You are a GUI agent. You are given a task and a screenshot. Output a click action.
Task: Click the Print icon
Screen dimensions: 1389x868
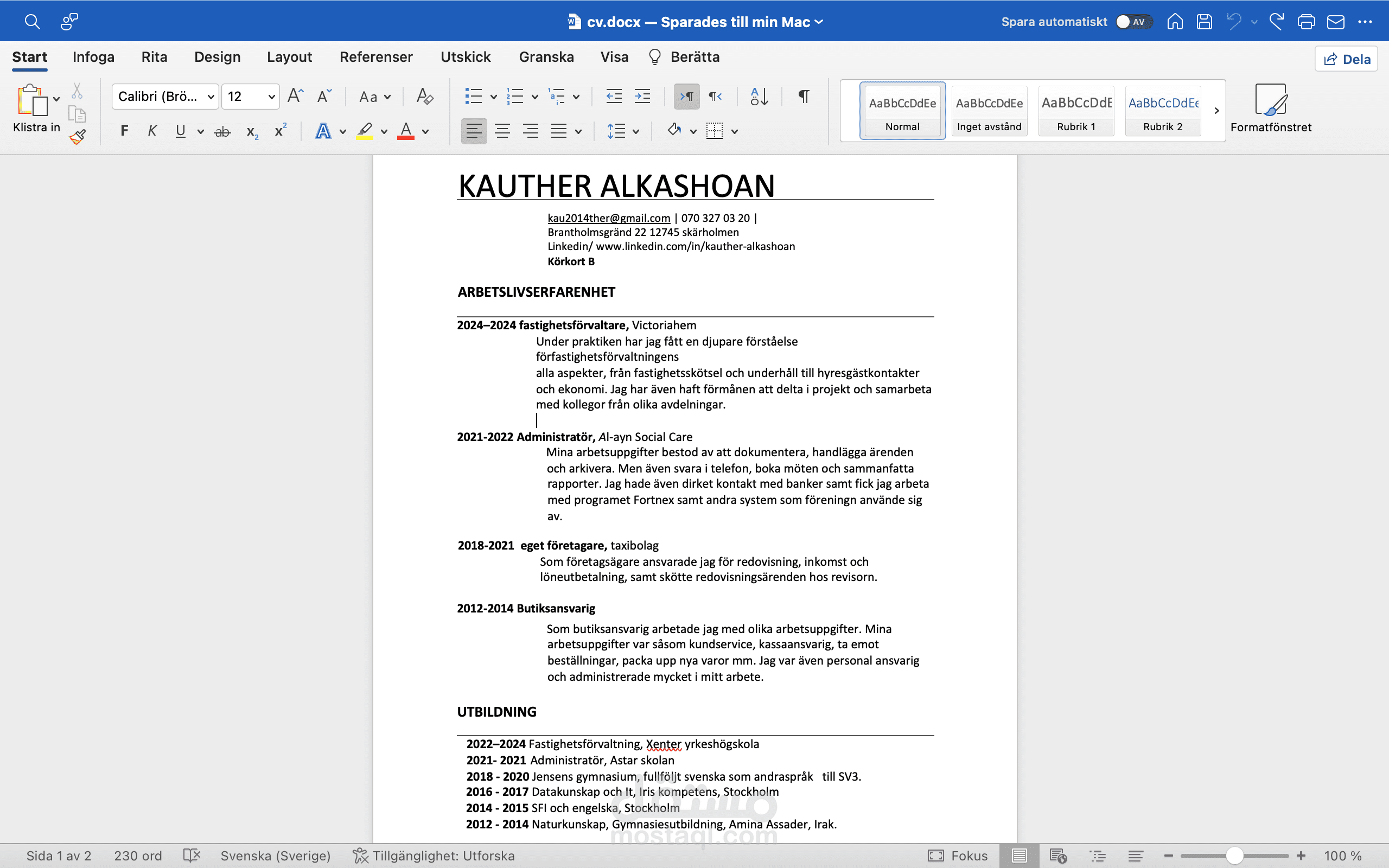[1307, 22]
